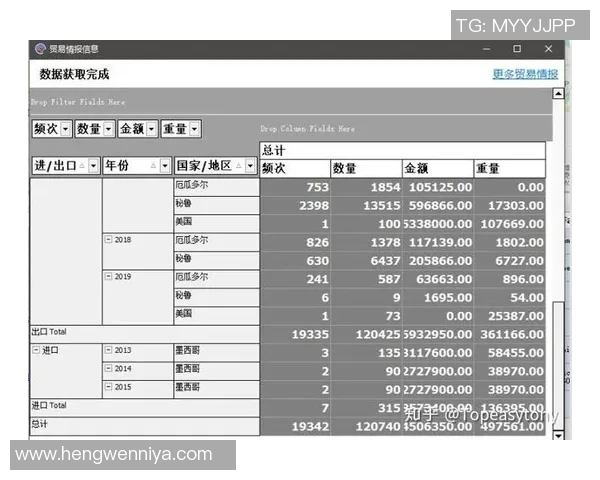
Task: Select the 墨西哥 cell in the 2015 row
Action: pyautogui.click(x=217, y=389)
